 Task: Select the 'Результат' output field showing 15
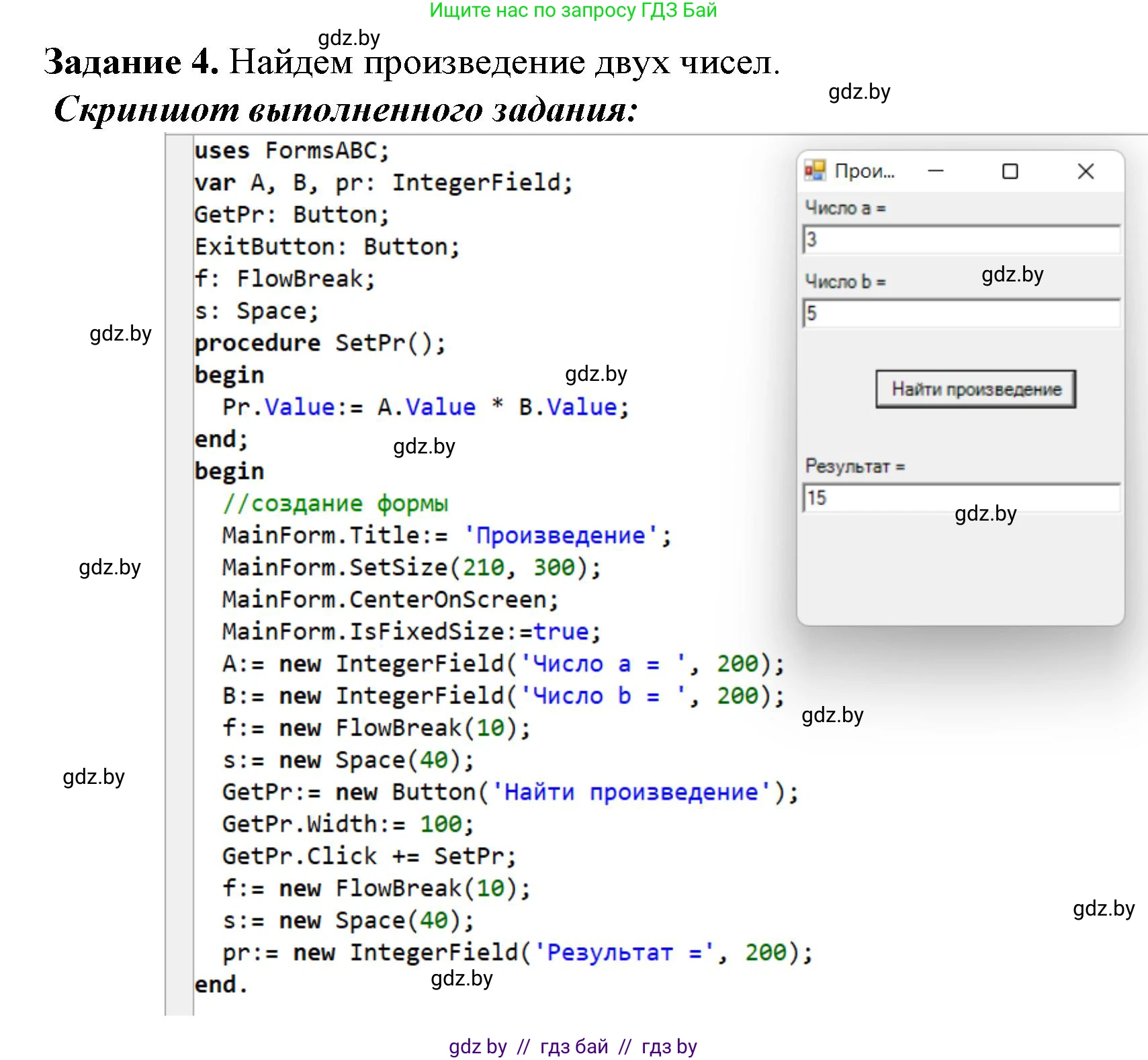point(961,498)
